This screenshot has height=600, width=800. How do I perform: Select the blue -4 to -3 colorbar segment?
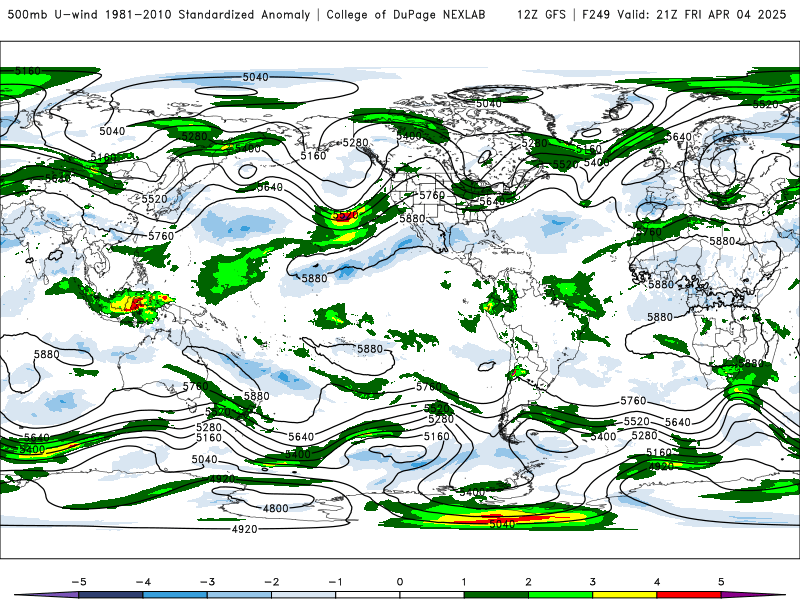(175, 595)
